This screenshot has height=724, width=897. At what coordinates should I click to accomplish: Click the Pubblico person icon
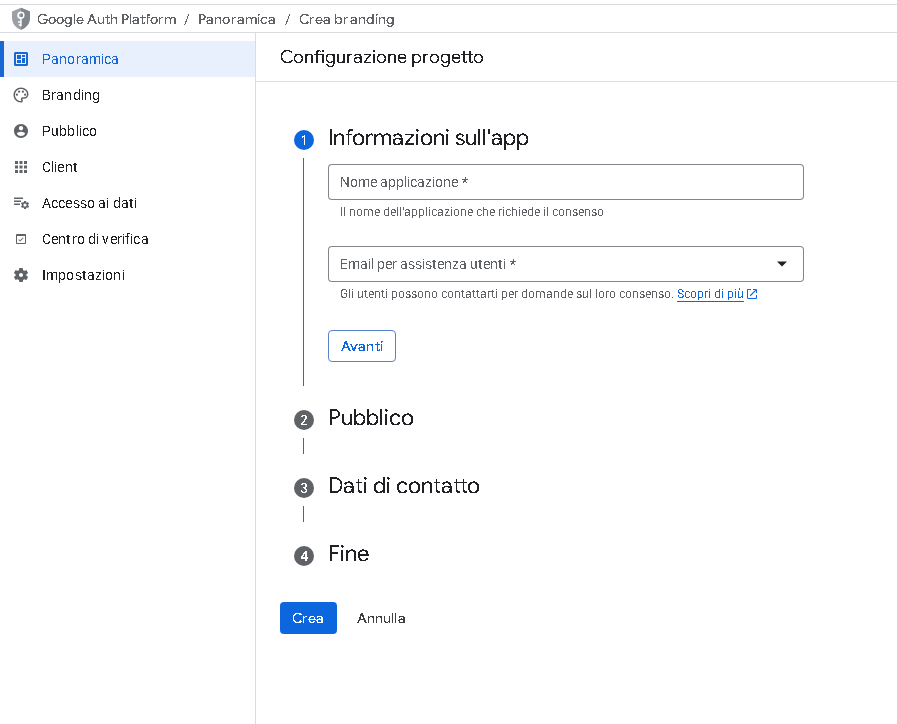coord(21,131)
